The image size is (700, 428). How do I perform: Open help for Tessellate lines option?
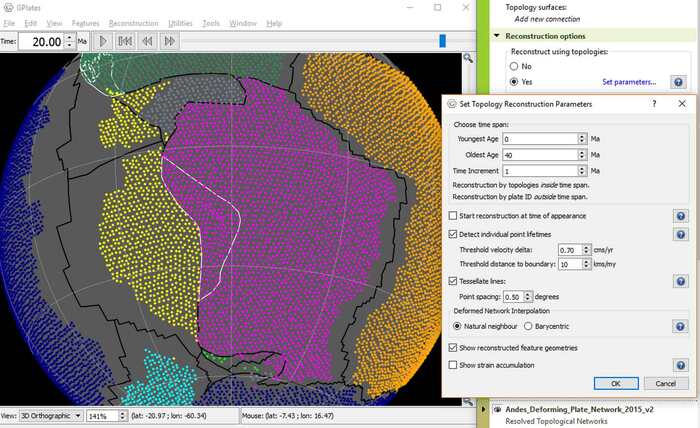point(680,282)
